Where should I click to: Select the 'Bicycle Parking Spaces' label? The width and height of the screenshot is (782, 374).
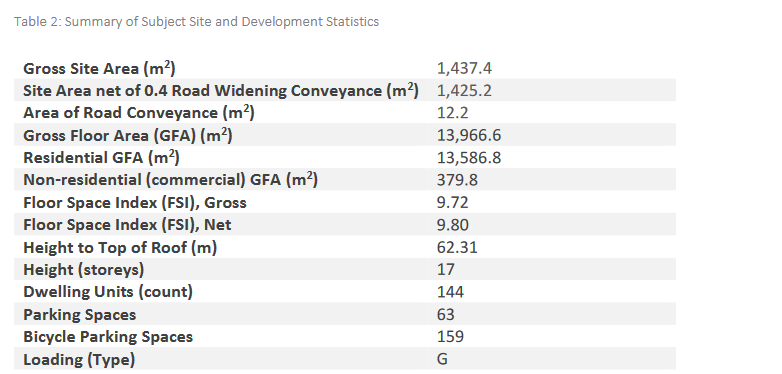pos(108,337)
